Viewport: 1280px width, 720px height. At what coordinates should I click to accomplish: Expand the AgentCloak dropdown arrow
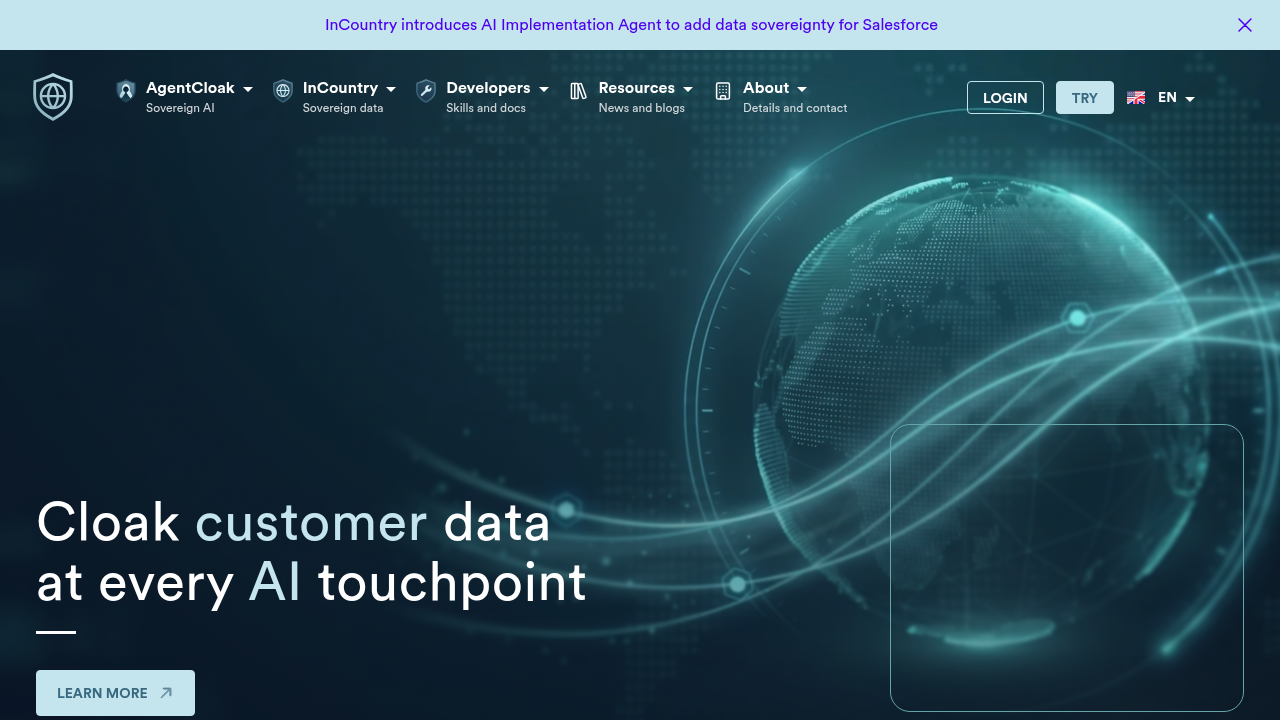pyautogui.click(x=248, y=89)
